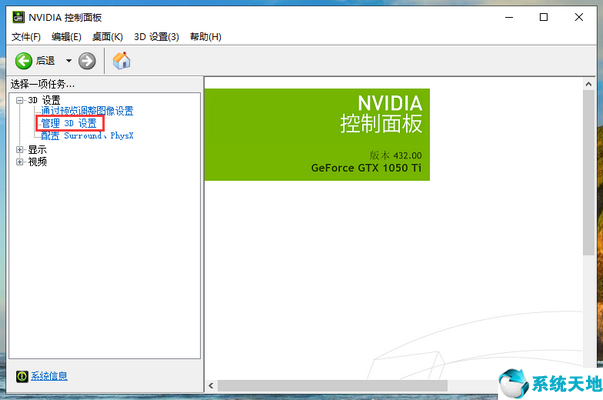Click the GeForce GTX 1050 Ti text
603x400 pixels.
(366, 168)
